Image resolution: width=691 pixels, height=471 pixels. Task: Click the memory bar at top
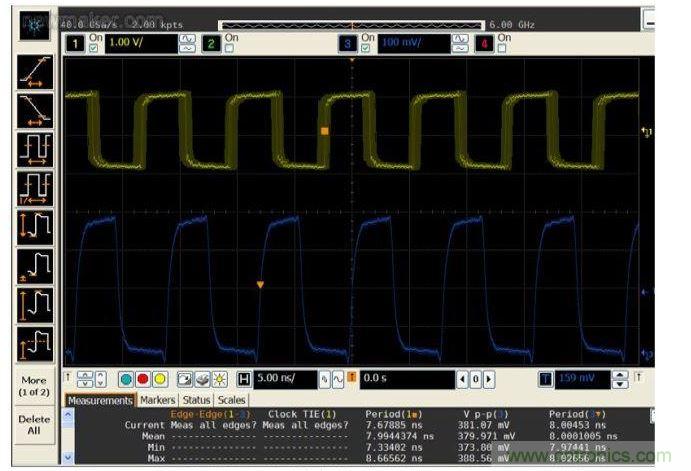pyautogui.click(x=351, y=23)
